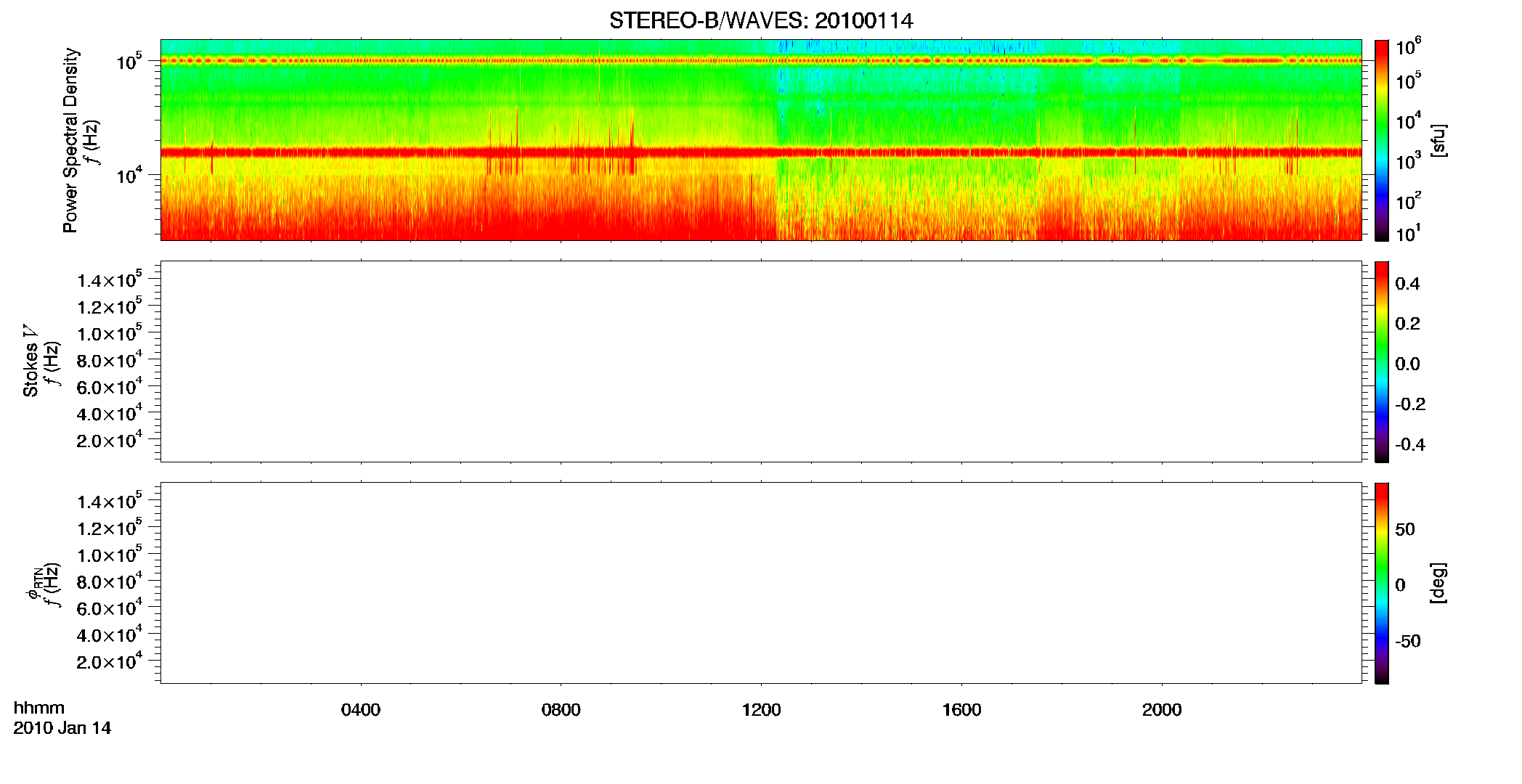Click the 1600 time axis label
Screen dimensions: 1522x784
point(962,710)
